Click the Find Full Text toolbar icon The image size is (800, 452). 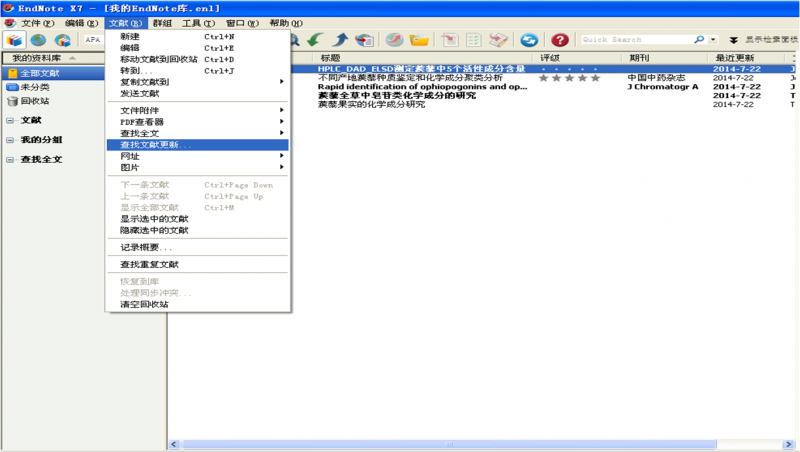(x=365, y=40)
